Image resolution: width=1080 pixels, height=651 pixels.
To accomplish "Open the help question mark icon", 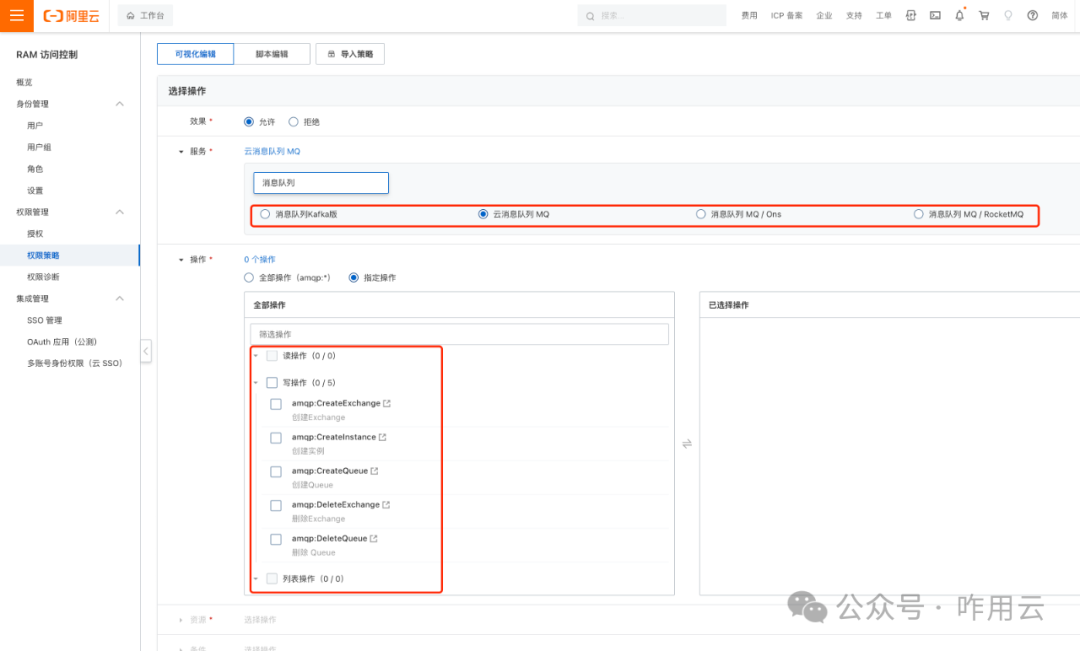I will [1032, 15].
